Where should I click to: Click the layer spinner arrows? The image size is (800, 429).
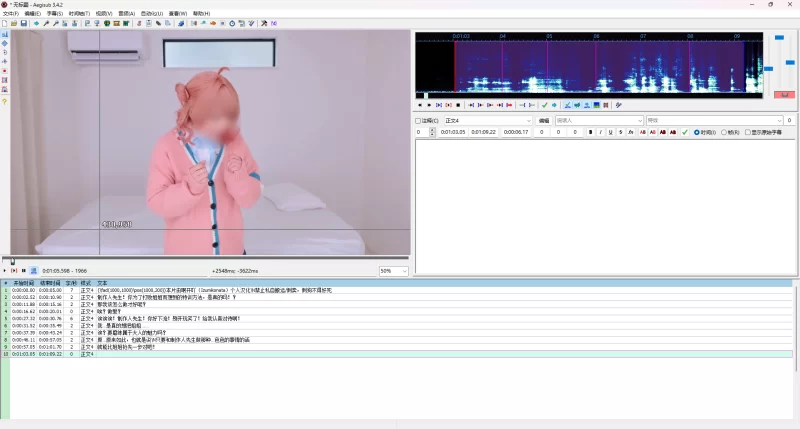tap(432, 132)
